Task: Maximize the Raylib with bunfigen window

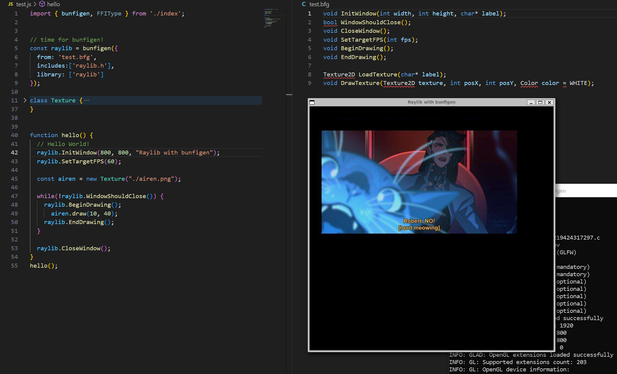Action: point(540,102)
